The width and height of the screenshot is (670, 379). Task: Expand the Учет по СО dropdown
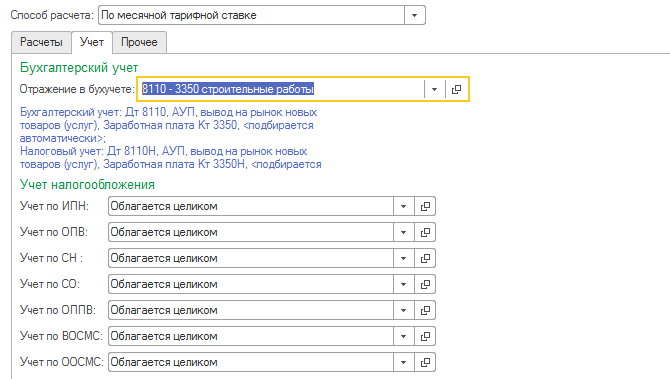[x=403, y=284]
